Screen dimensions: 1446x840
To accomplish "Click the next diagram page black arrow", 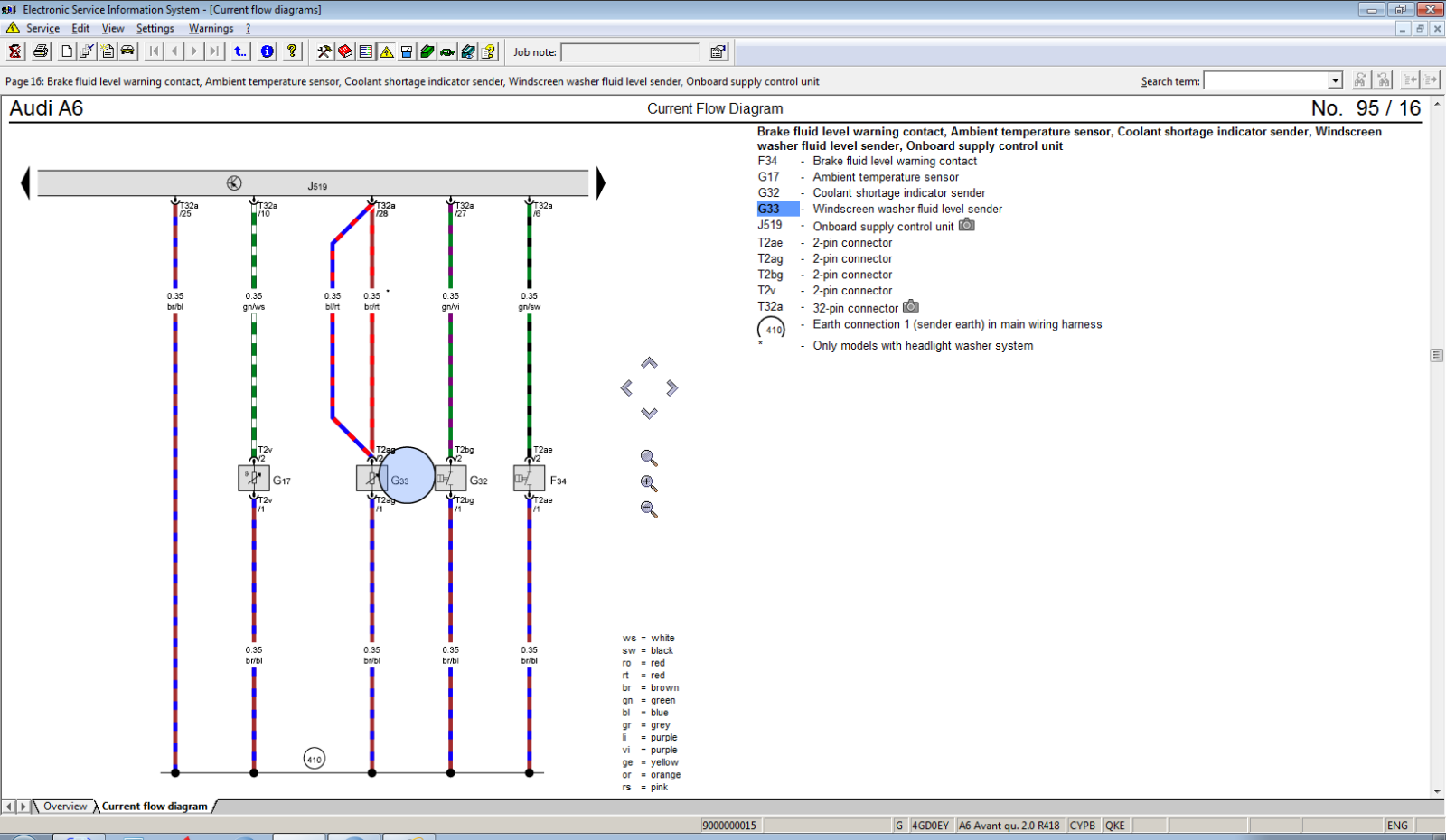I will (x=600, y=182).
